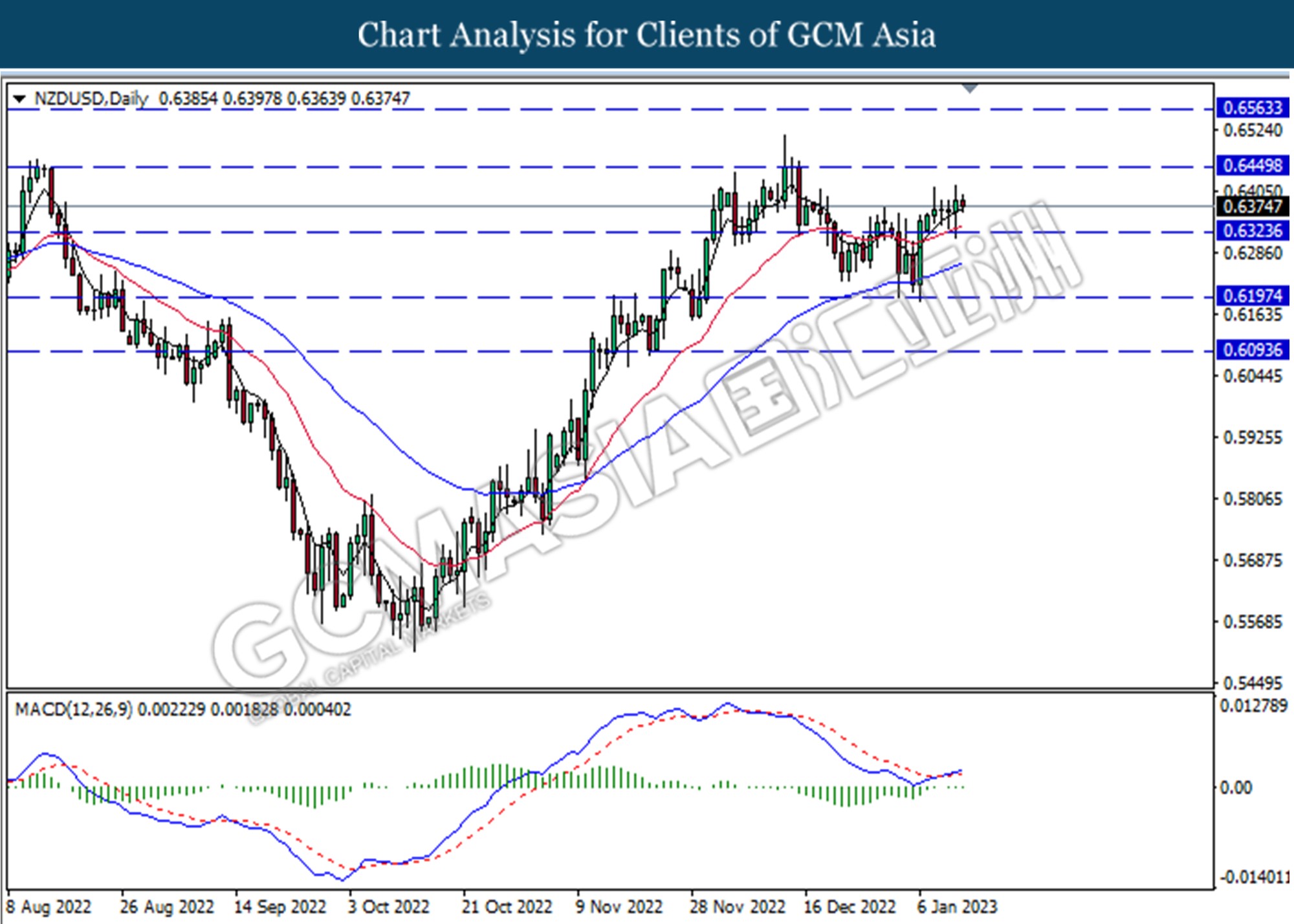Click the NZDUSD,Daily dropdown triangle

coord(19,99)
